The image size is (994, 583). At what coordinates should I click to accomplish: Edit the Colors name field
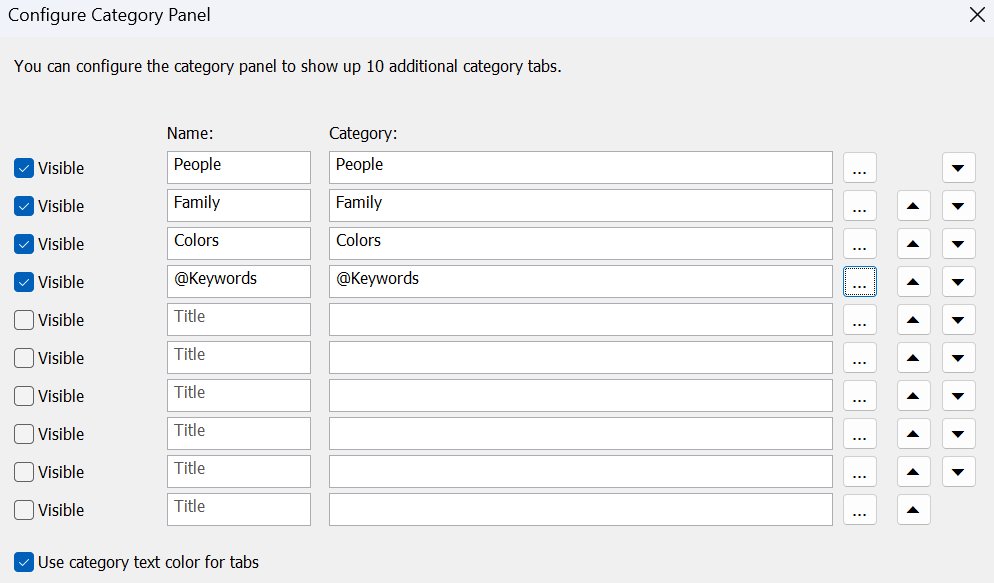click(x=239, y=243)
